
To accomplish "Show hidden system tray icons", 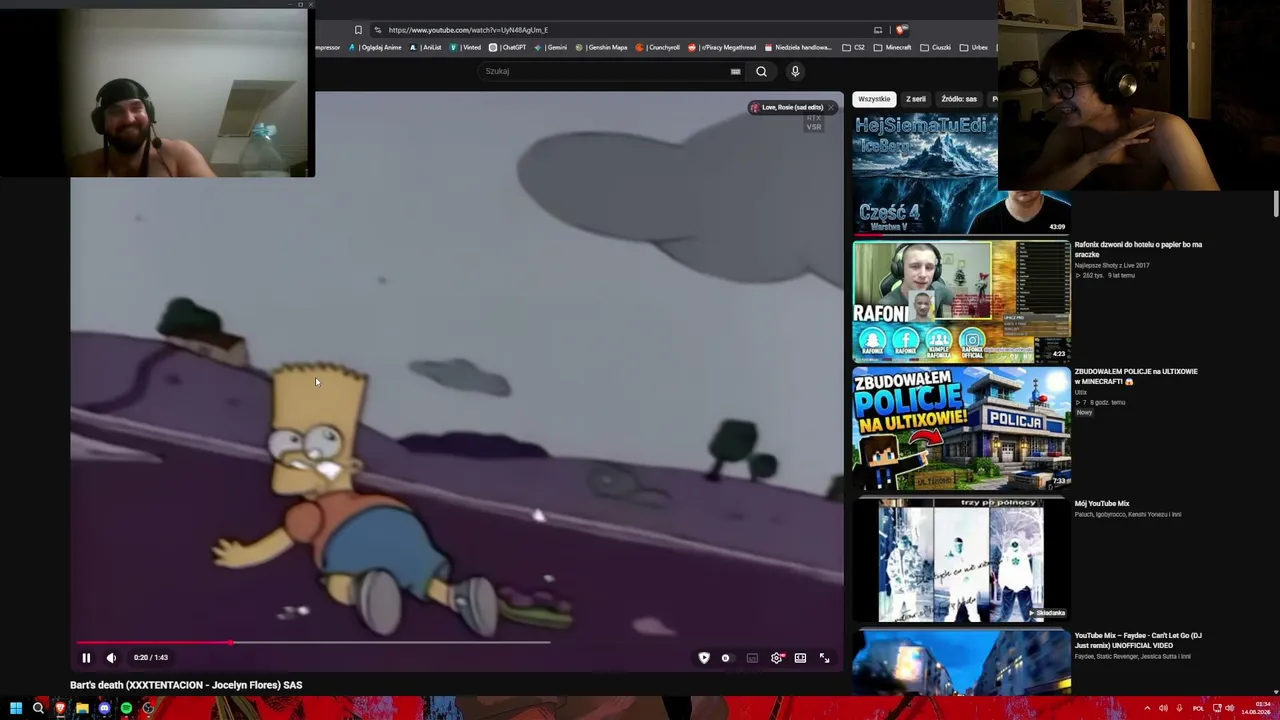I will tap(1147, 709).
